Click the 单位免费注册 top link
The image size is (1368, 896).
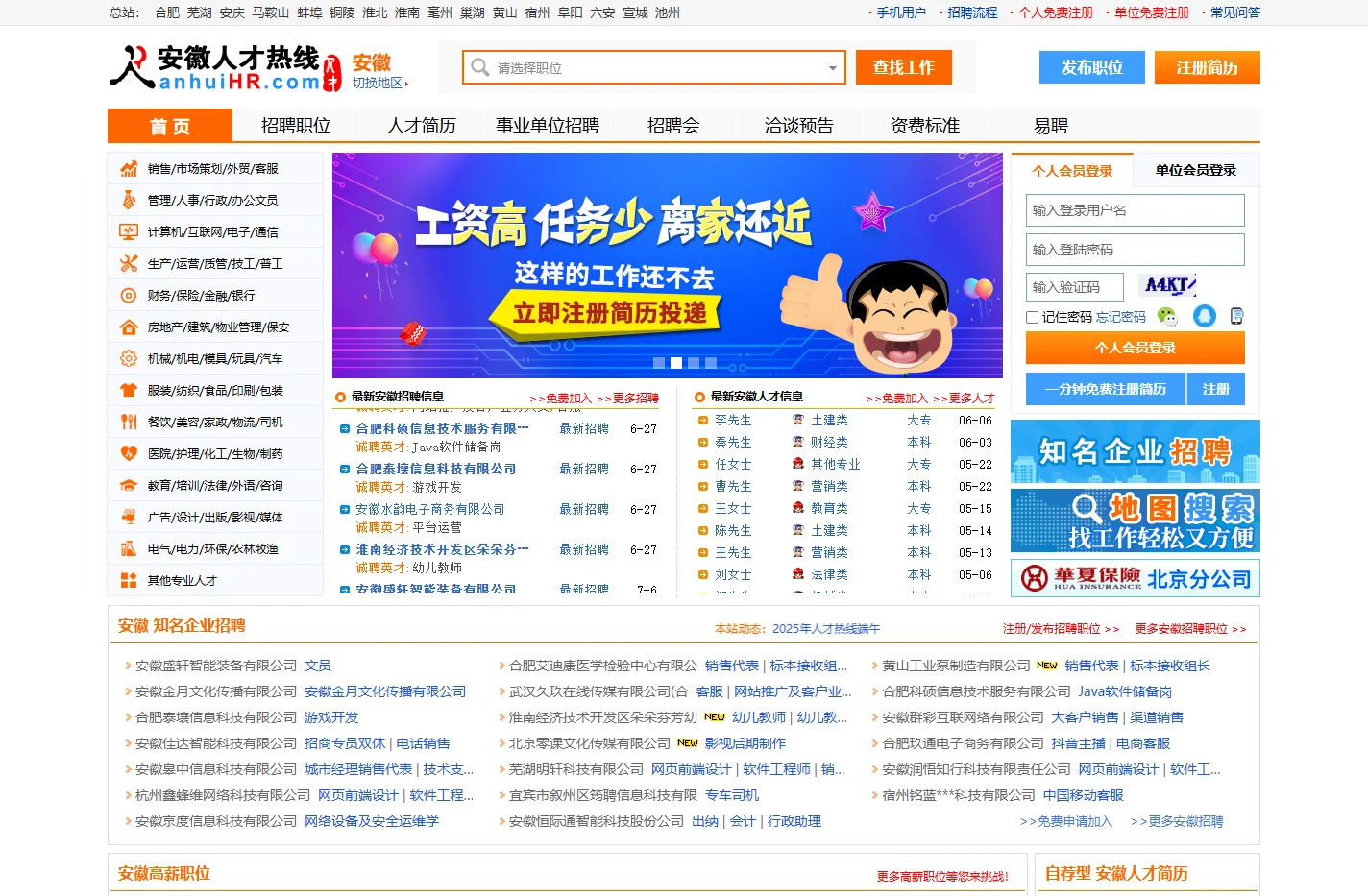click(1152, 12)
